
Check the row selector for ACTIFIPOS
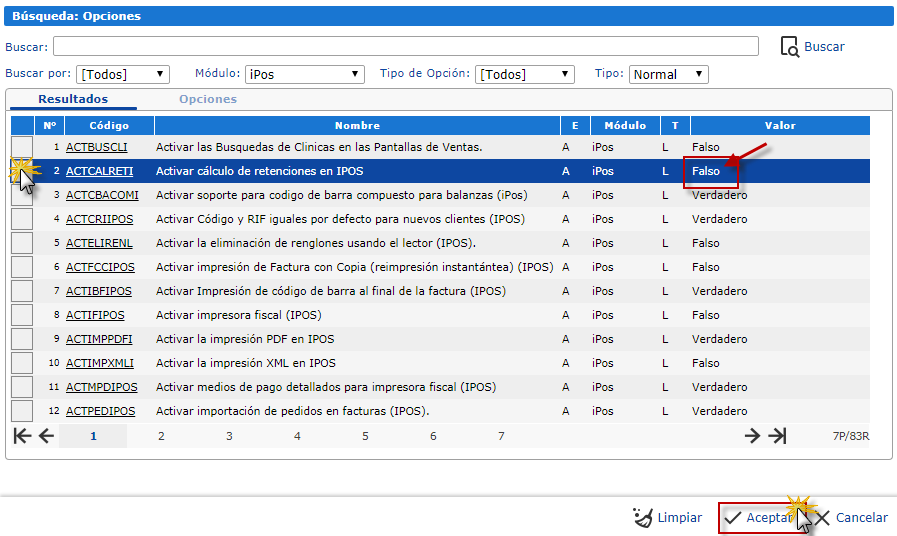[22, 315]
